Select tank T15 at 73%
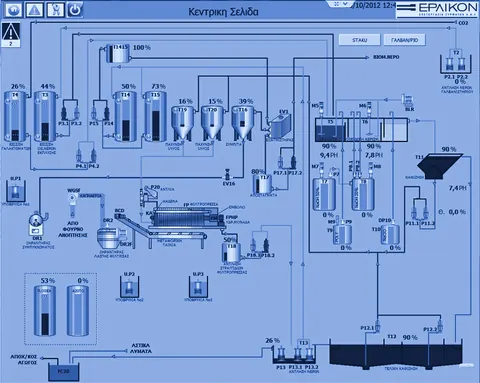Image resolution: width=480 pixels, height=383 pixels. 155,117
